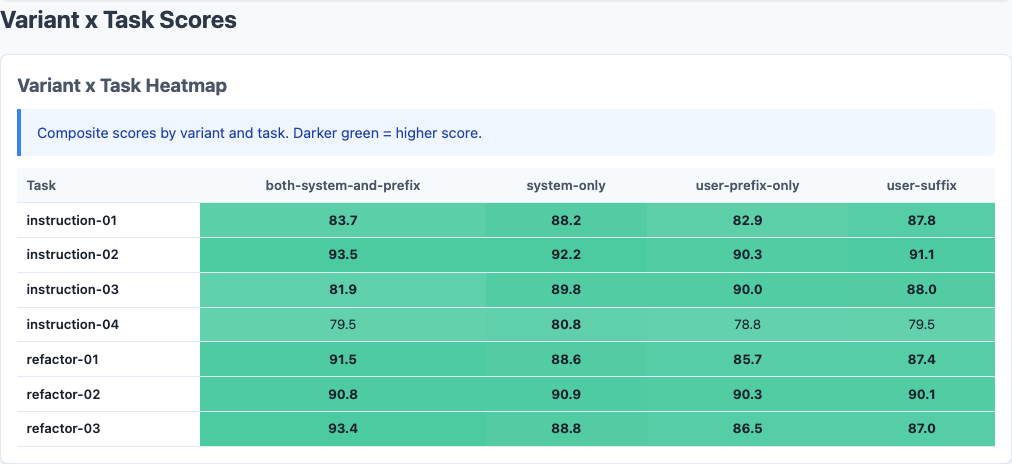1012x464 pixels.
Task: Click the 93.5 score cell for instruction-02
Action: click(x=343, y=255)
